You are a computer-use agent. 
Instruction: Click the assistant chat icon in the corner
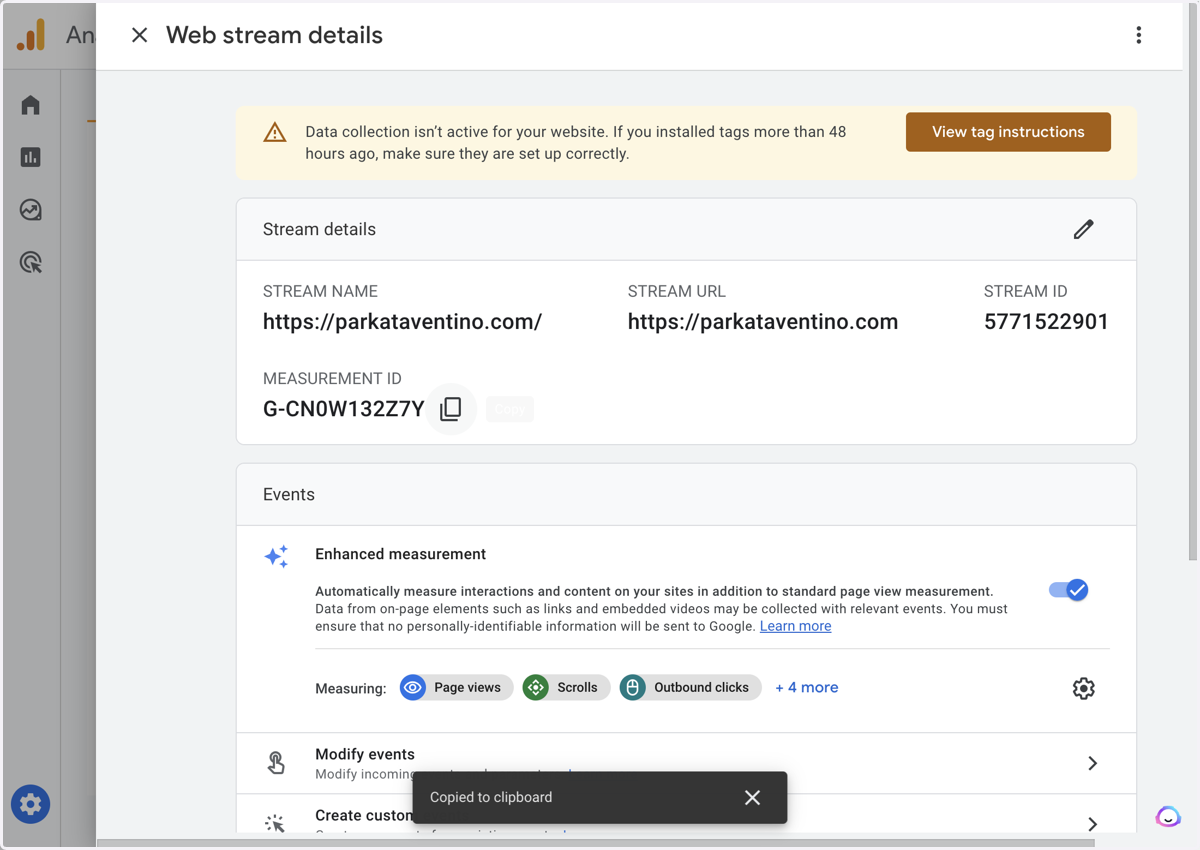point(1167,817)
